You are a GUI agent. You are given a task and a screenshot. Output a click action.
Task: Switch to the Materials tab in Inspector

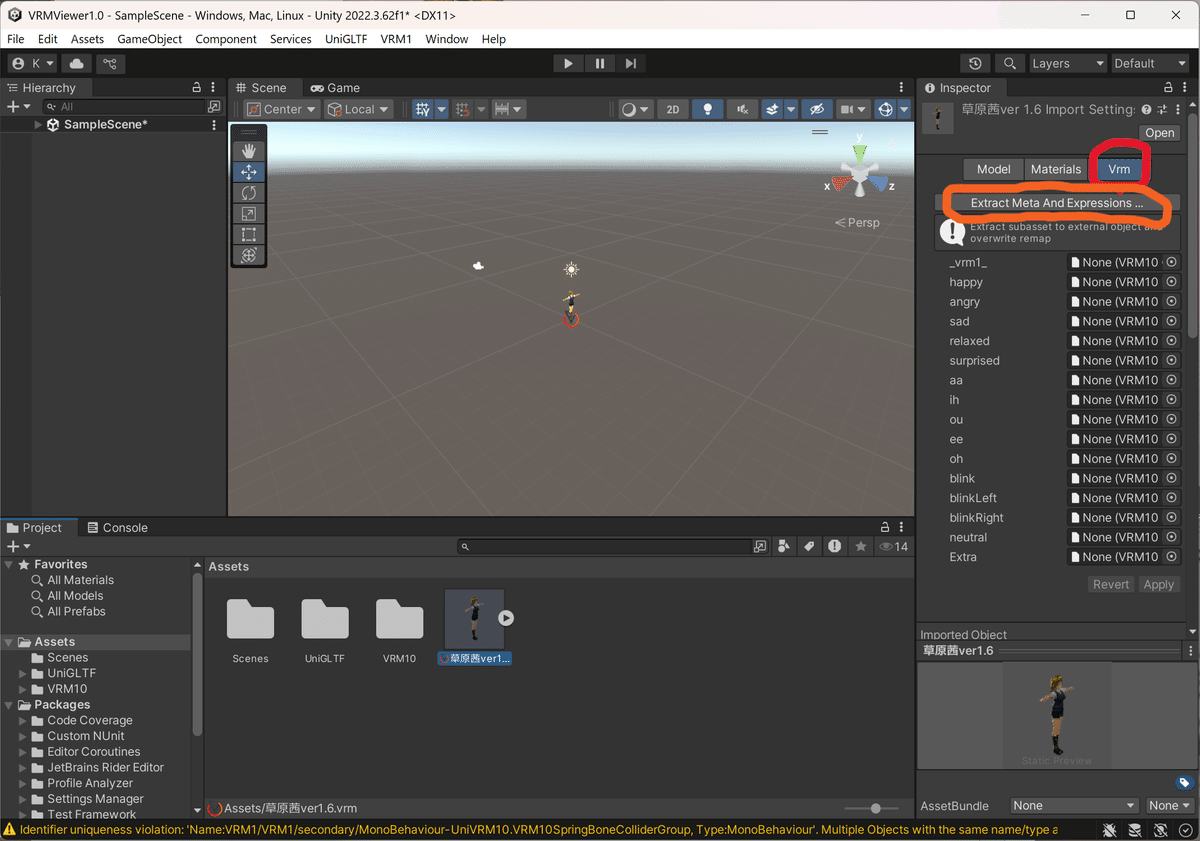click(1056, 169)
